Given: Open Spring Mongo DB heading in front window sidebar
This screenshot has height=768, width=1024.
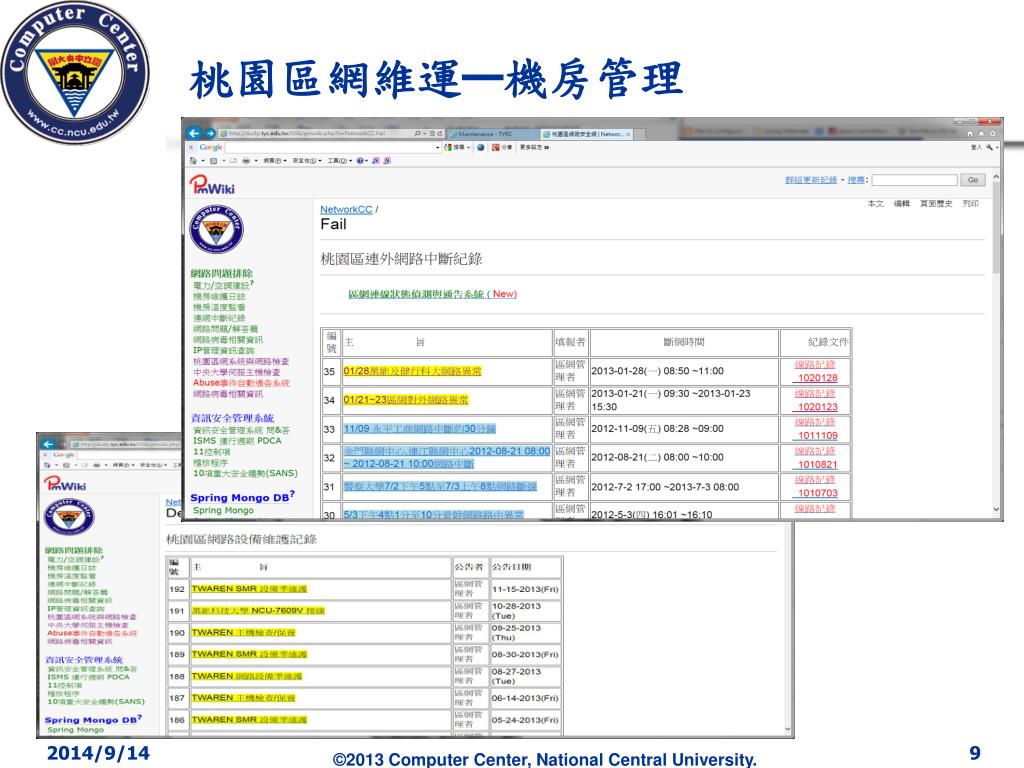Looking at the screenshot, I should (242, 497).
